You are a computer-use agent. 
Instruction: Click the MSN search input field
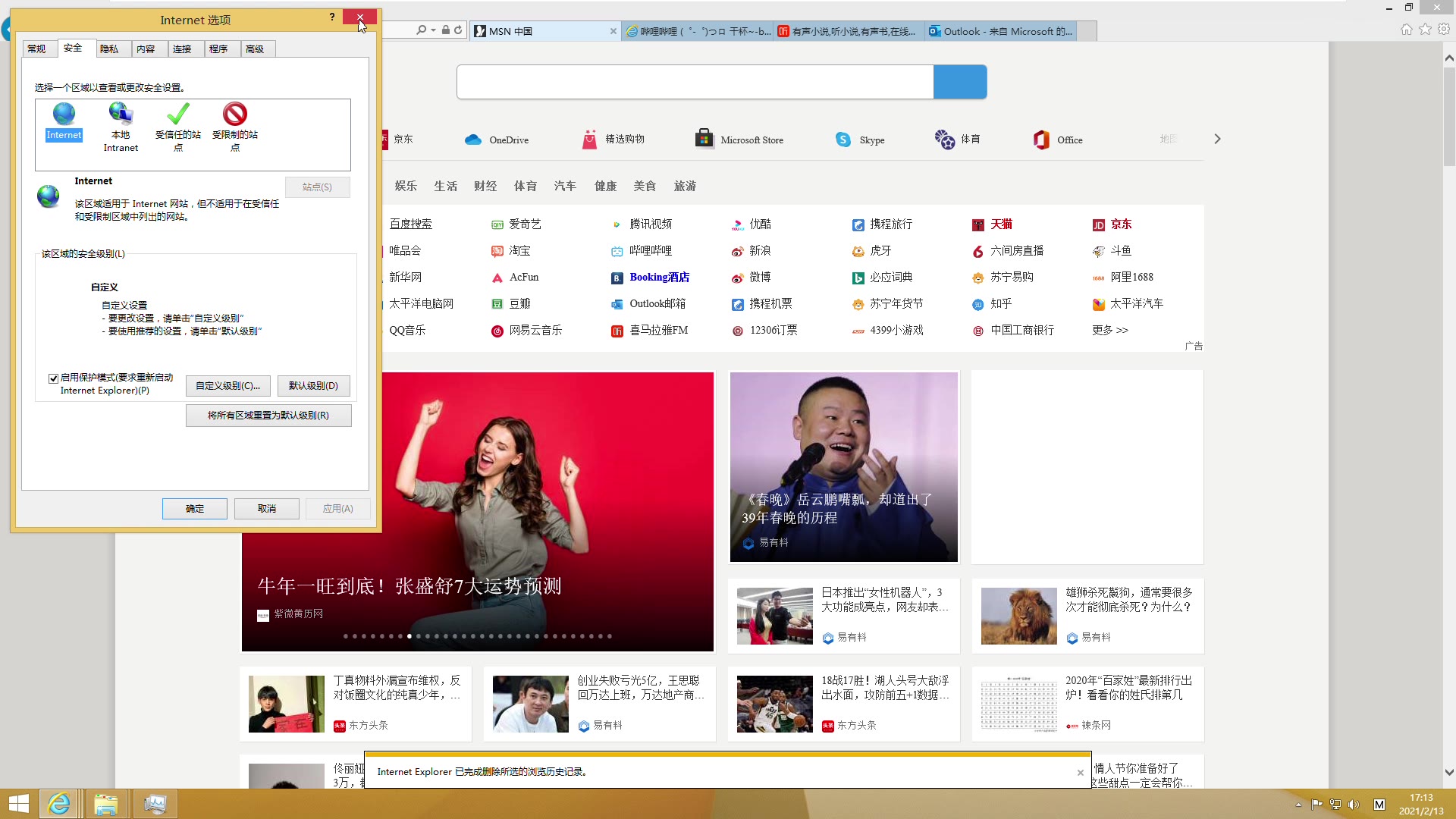tap(695, 82)
